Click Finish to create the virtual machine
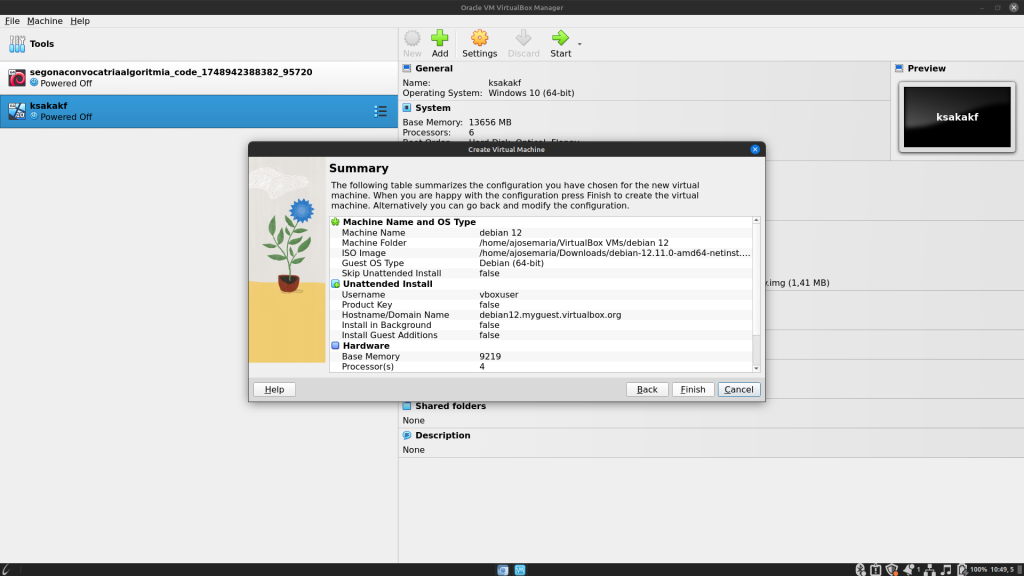The height and width of the screenshot is (576, 1024). 693,389
